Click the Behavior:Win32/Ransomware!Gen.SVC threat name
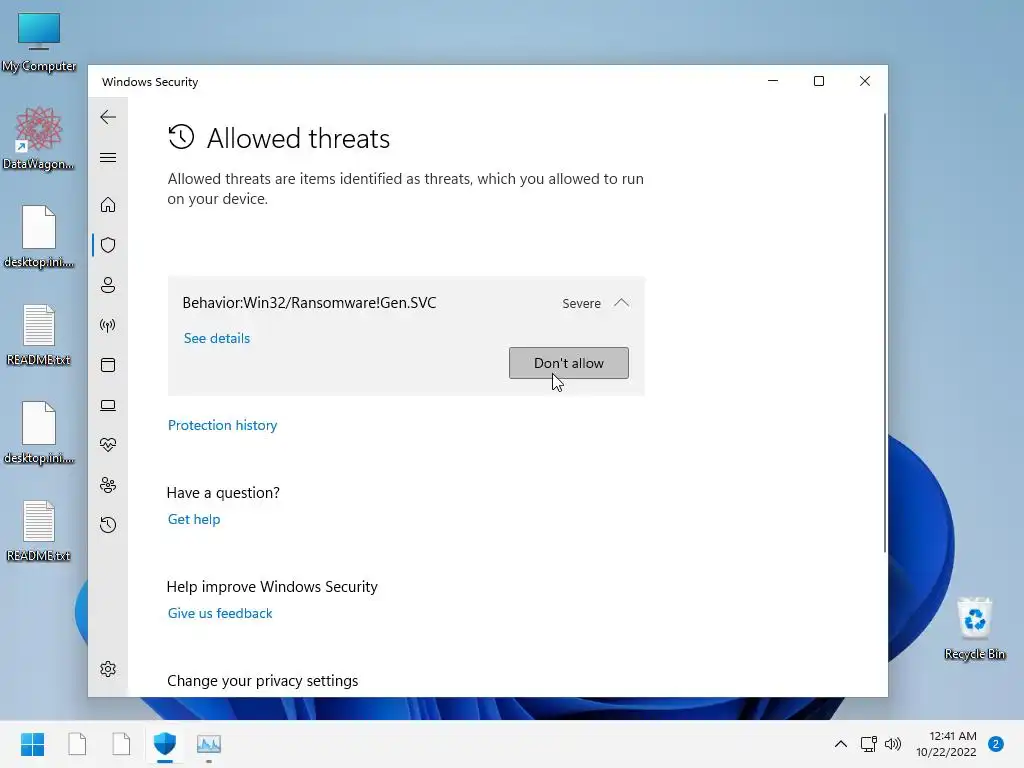This screenshot has height=768, width=1024. pos(310,303)
